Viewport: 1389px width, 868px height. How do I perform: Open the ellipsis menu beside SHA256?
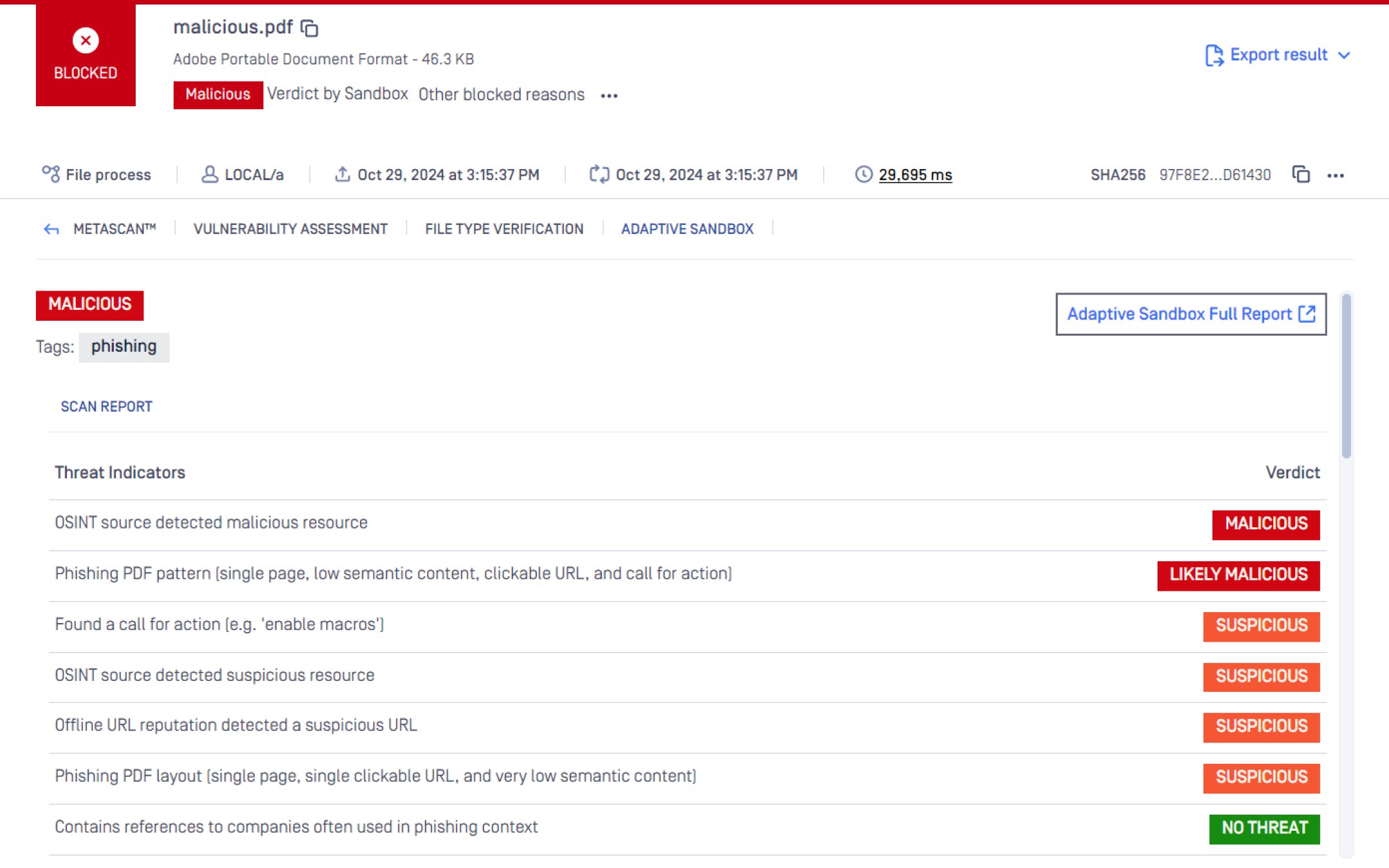(1337, 174)
